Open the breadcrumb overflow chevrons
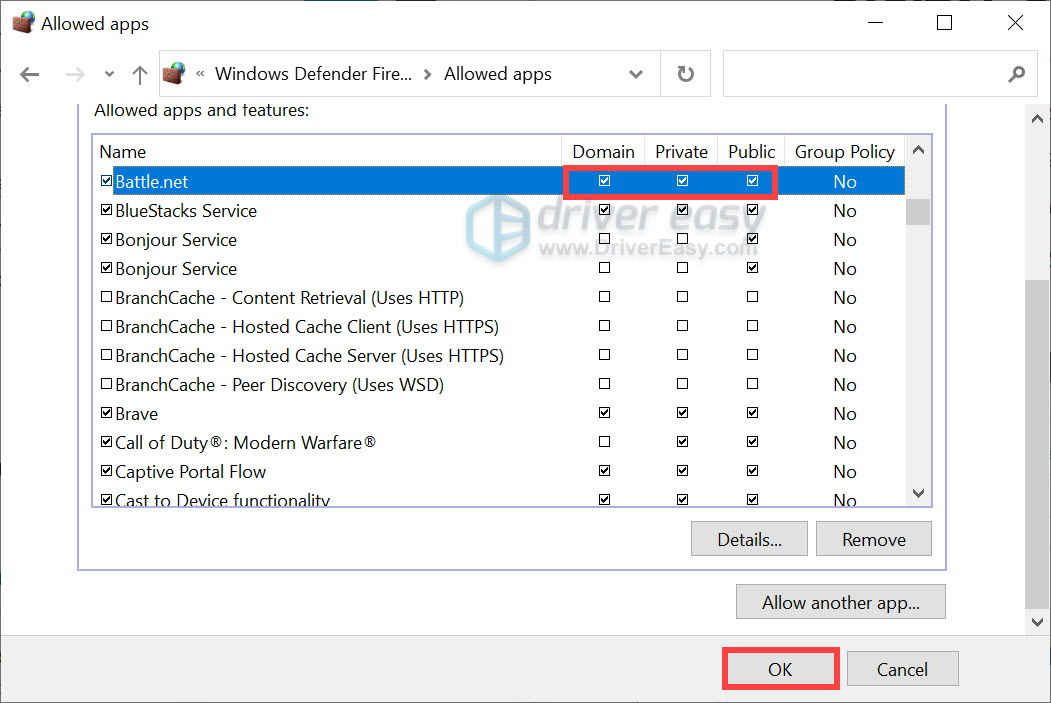 [x=200, y=74]
